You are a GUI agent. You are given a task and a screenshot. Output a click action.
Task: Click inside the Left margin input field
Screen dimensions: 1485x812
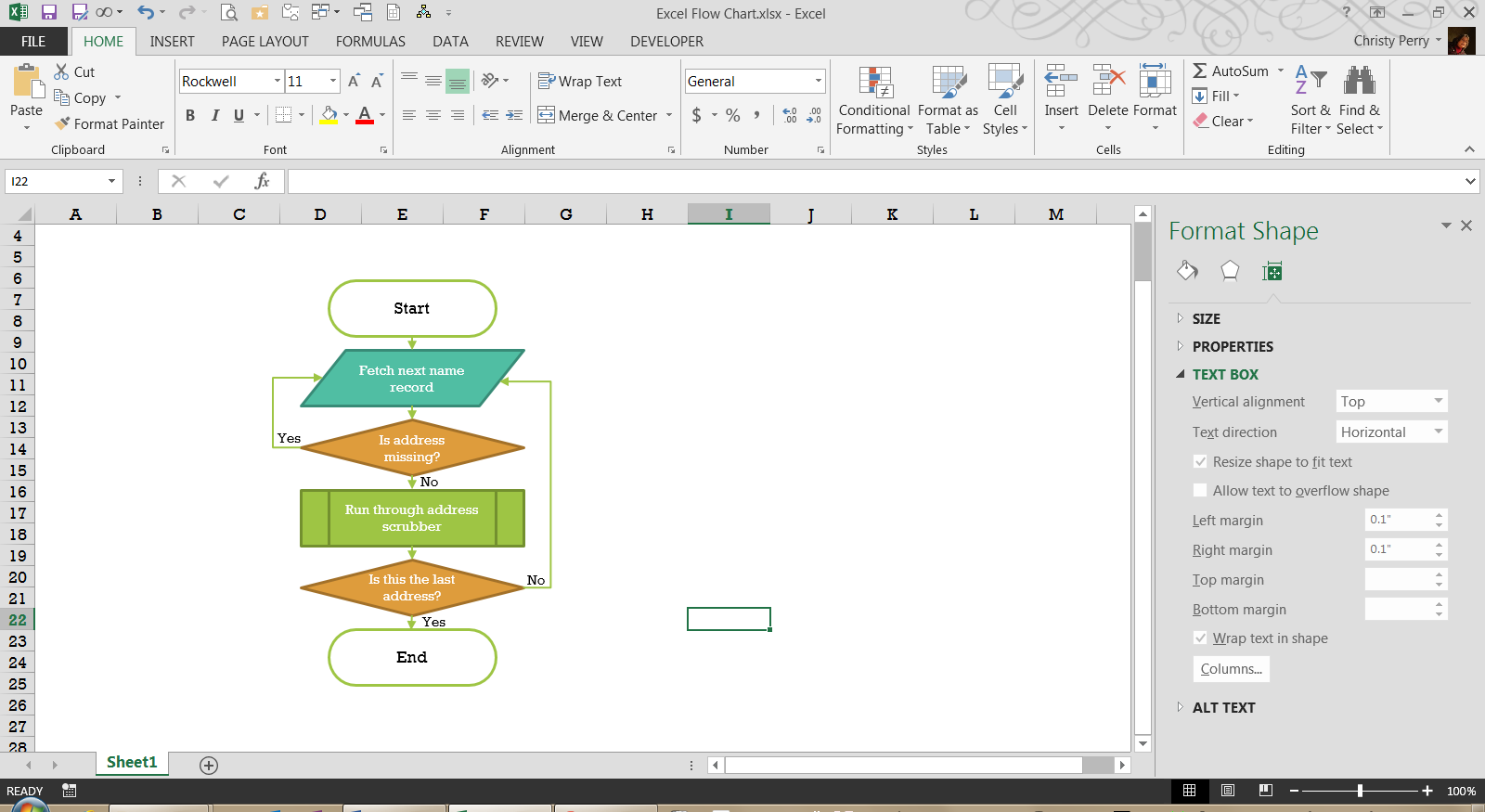click(x=1398, y=521)
